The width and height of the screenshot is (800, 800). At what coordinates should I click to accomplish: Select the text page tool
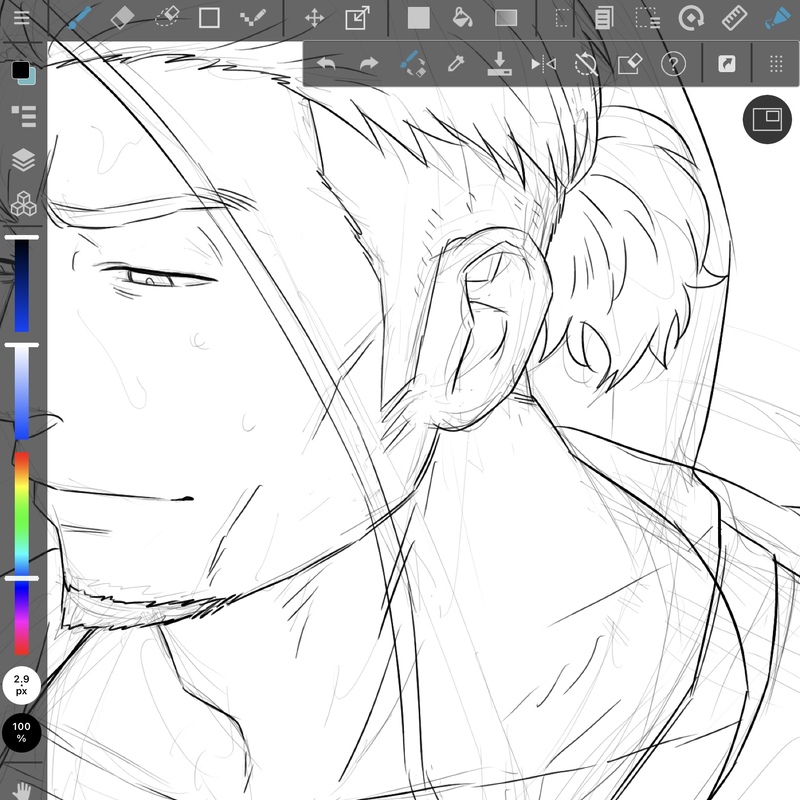[604, 18]
